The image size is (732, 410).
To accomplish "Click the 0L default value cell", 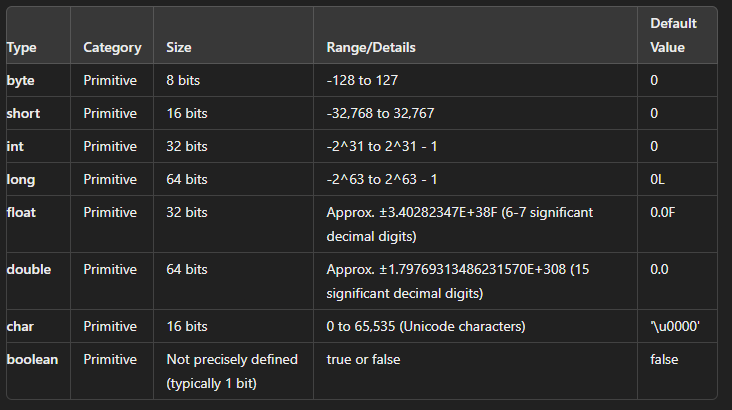I will click(x=658, y=179).
